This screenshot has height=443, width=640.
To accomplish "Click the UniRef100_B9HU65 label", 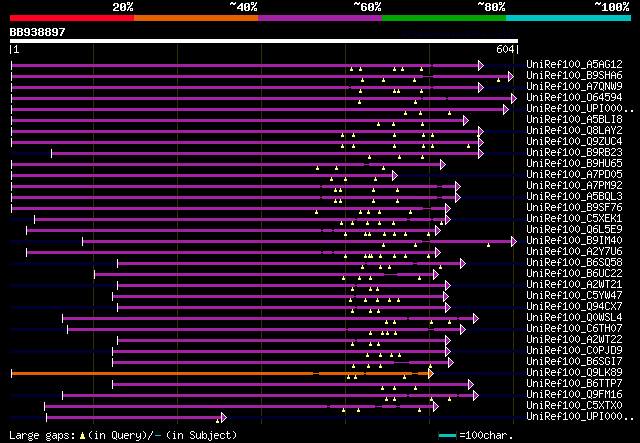I will (574, 163).
